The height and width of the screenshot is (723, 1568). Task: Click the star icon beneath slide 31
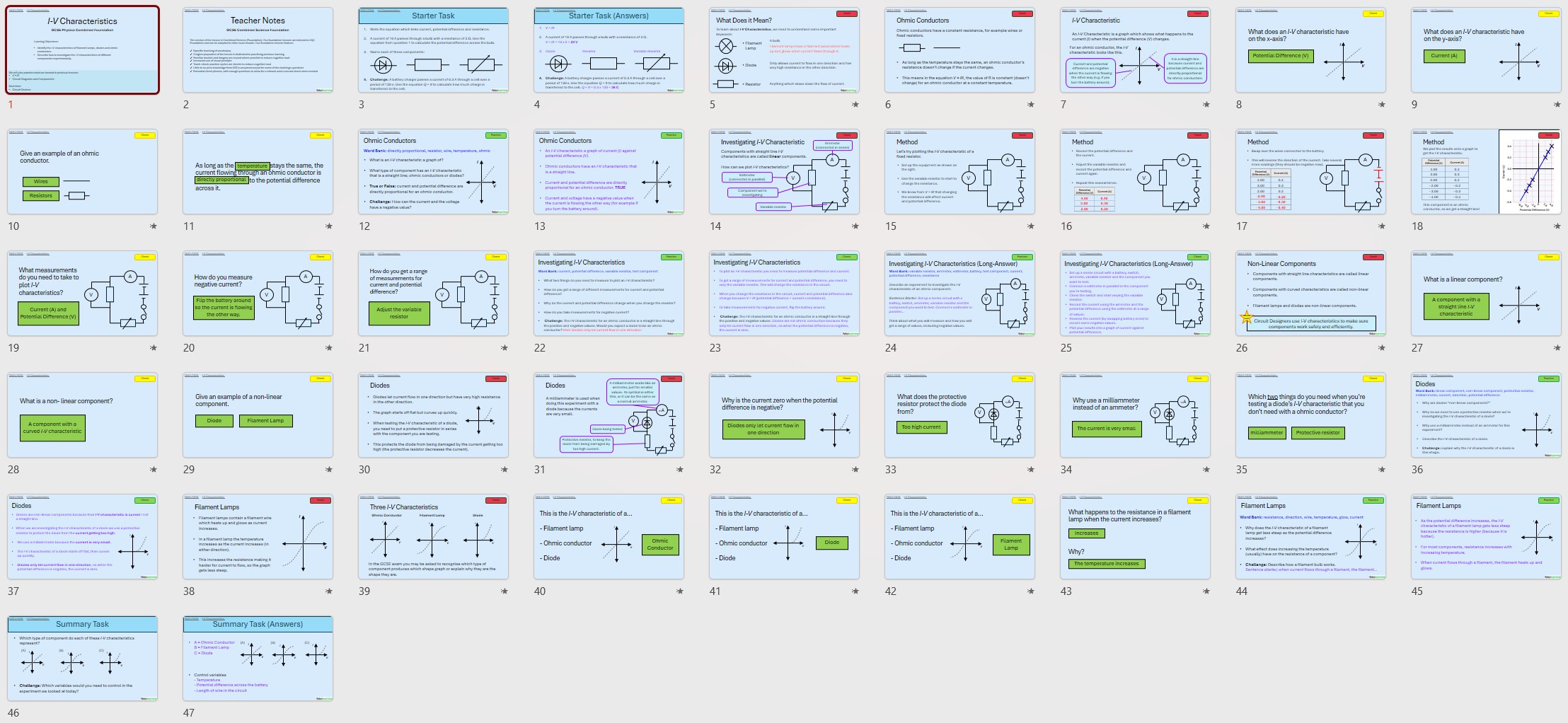click(x=679, y=470)
